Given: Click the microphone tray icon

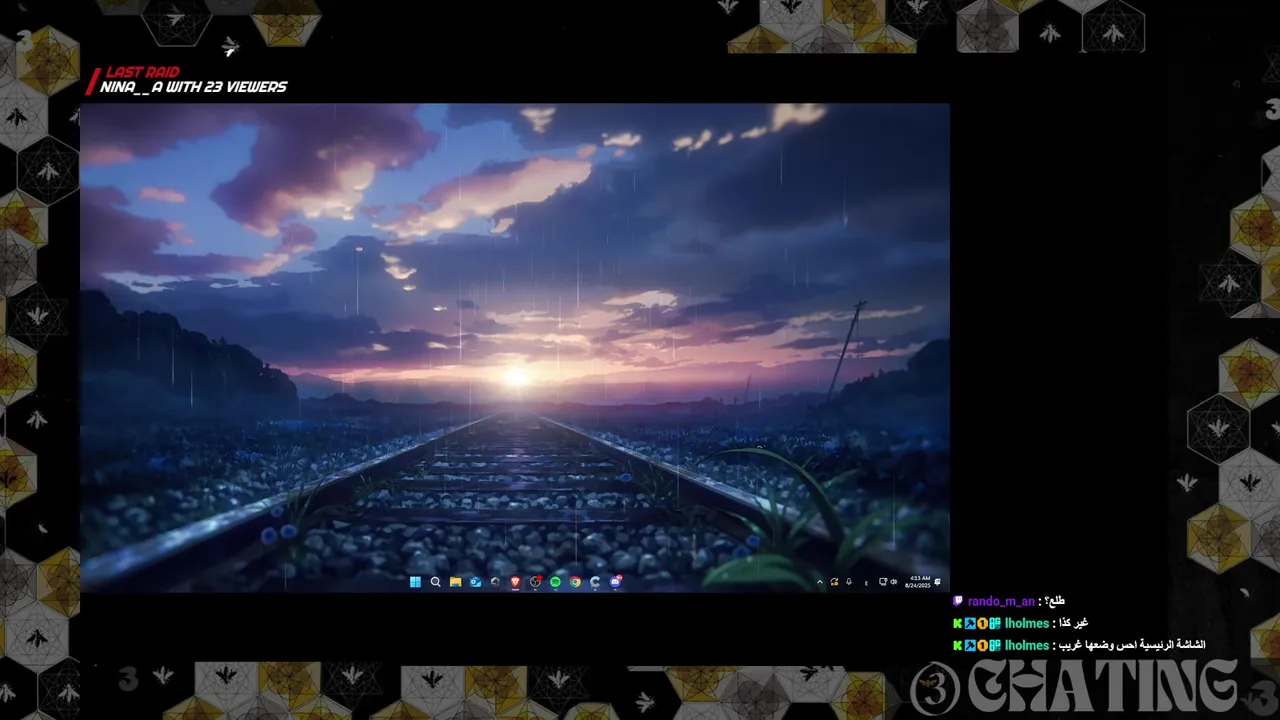Looking at the screenshot, I should tap(849, 582).
